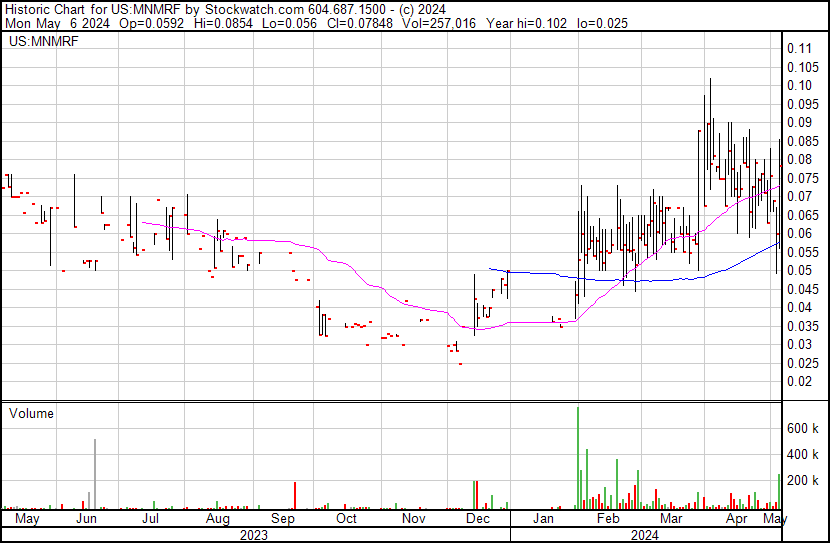The width and height of the screenshot is (830, 543).
Task: Click the Apr month label on time axis
Action: coord(736,520)
